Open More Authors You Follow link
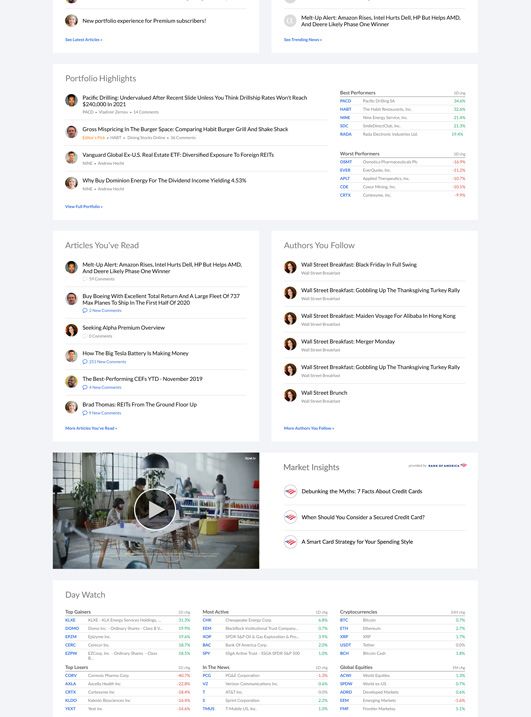The height and width of the screenshot is (717, 531). point(309,428)
